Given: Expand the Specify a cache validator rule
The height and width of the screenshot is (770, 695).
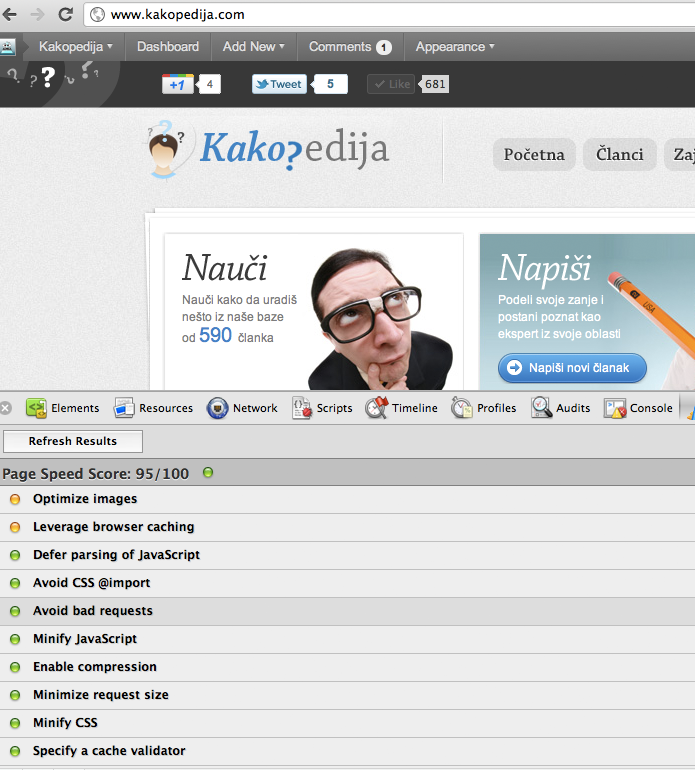Looking at the screenshot, I should [347, 751].
